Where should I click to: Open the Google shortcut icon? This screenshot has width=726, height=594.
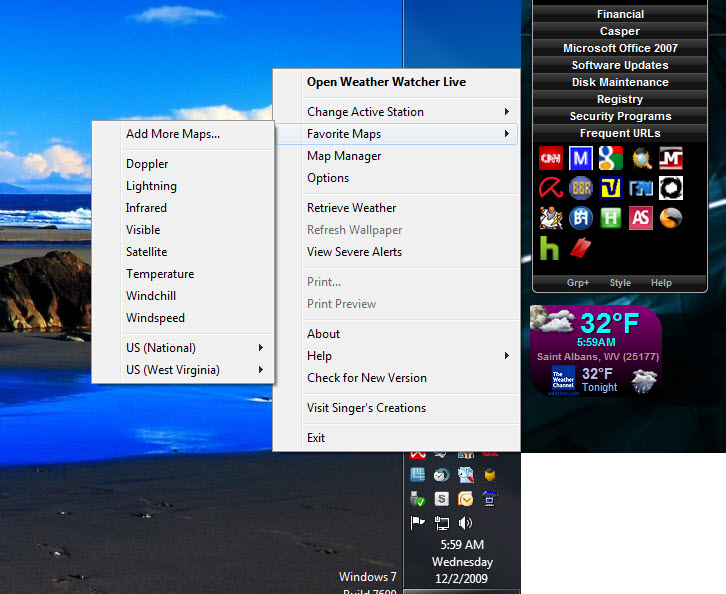pos(611,158)
